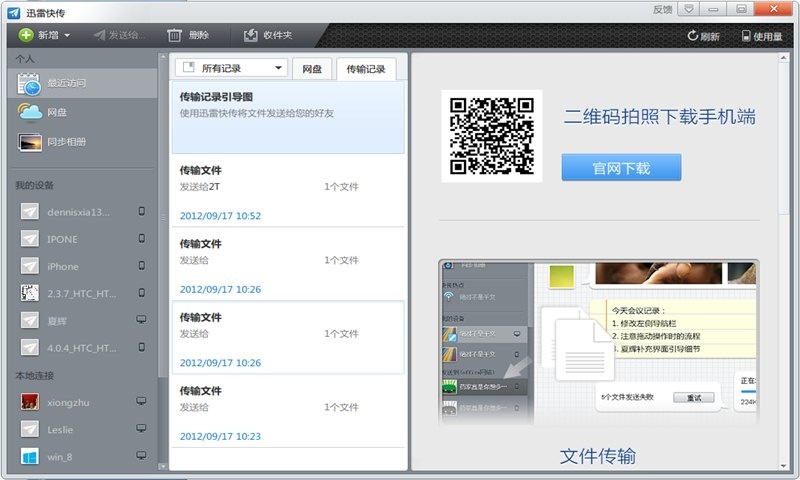Click the 本地连接 section header
This screenshot has width=800, height=480.
[x=34, y=376]
